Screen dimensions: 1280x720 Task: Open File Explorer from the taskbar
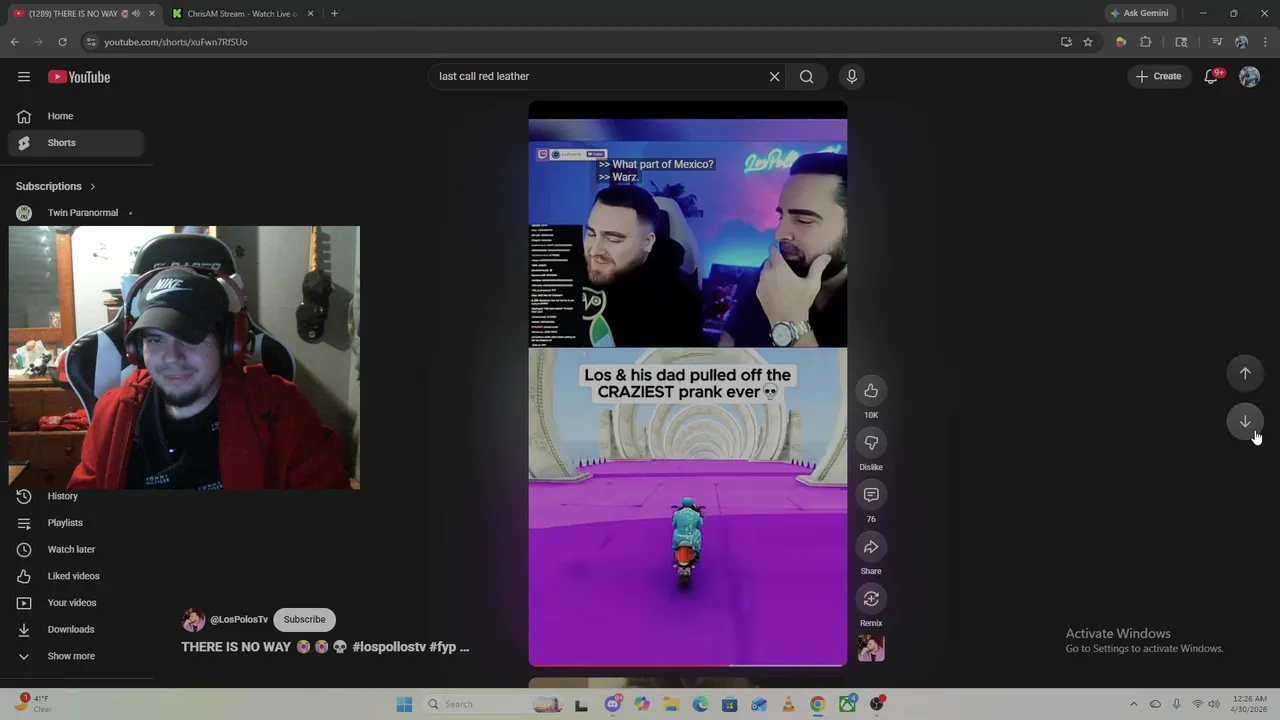coord(671,704)
